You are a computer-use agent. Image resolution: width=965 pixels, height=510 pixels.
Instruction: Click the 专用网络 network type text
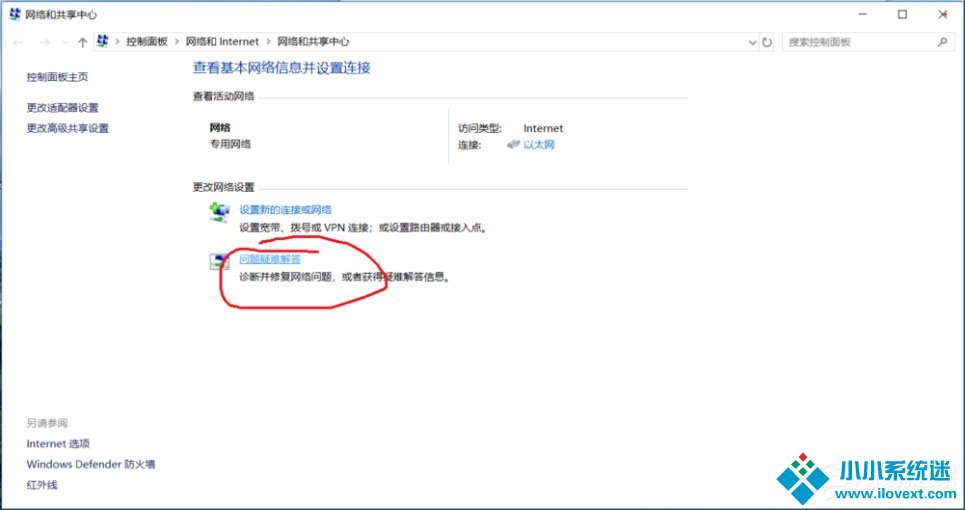coord(230,145)
